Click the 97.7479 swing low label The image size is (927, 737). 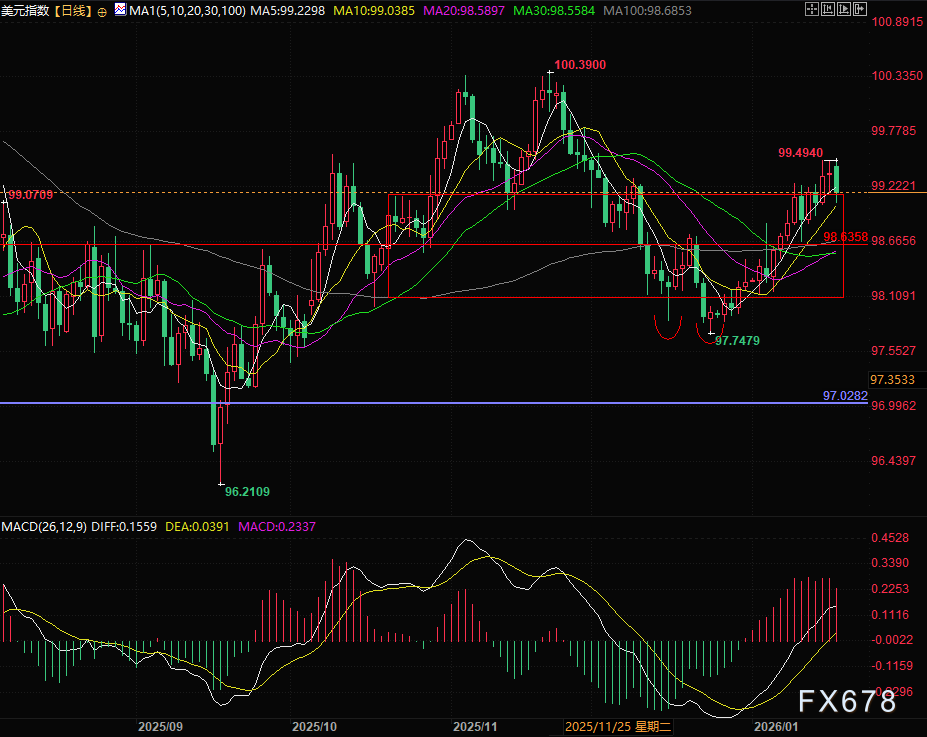coord(737,341)
